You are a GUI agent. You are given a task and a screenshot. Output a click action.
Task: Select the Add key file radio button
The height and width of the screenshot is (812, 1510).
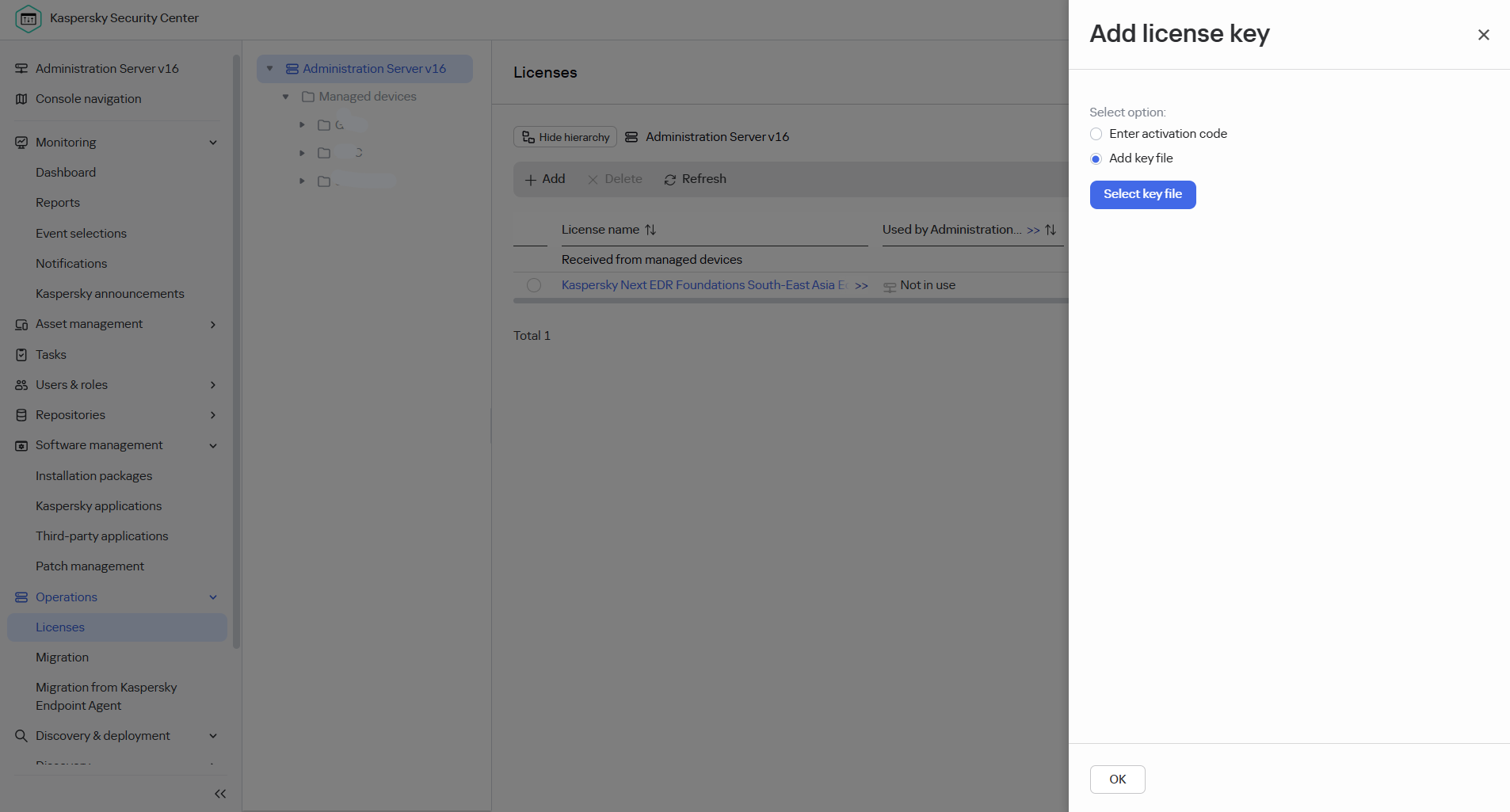(1096, 158)
